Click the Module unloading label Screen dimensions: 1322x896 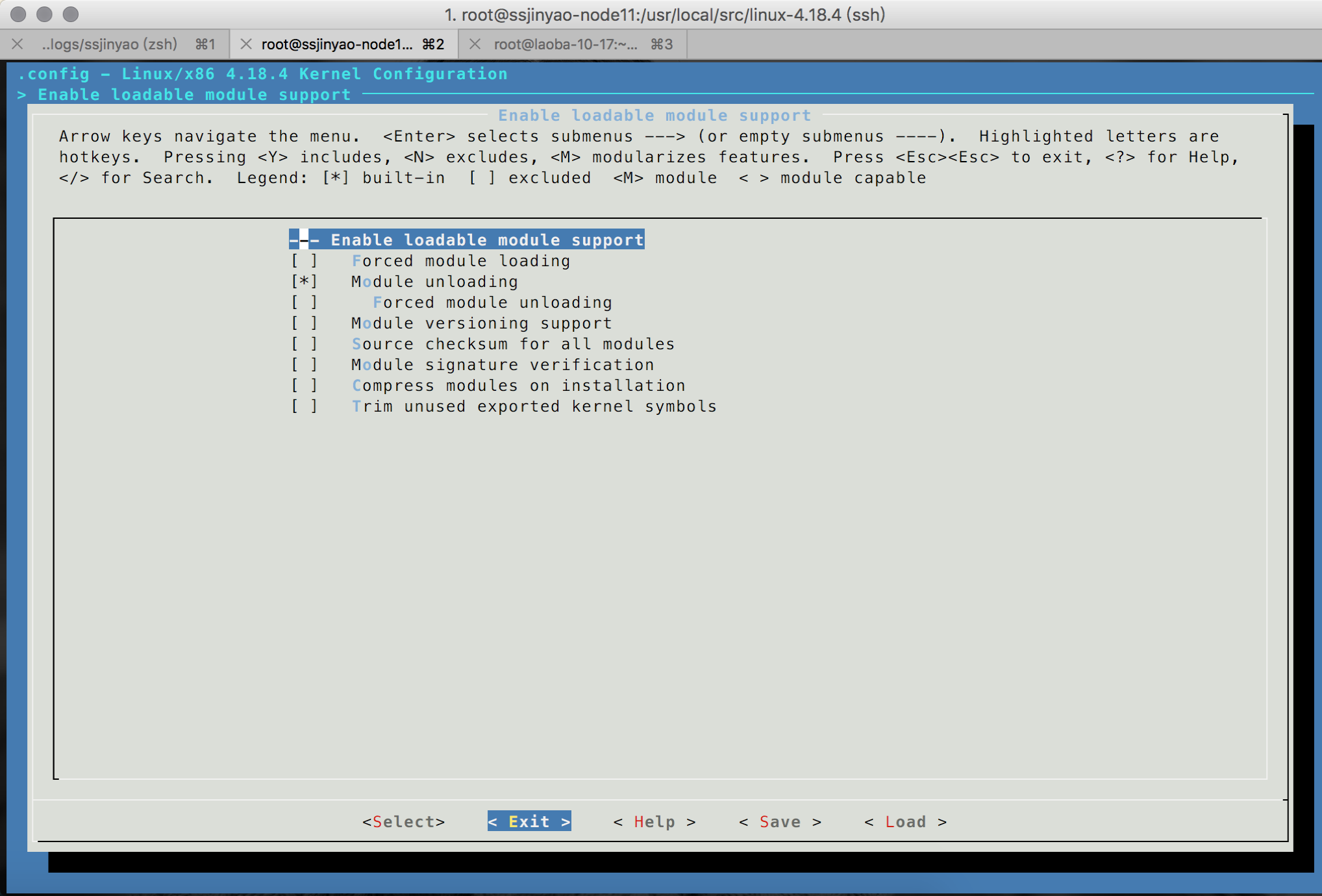click(434, 282)
